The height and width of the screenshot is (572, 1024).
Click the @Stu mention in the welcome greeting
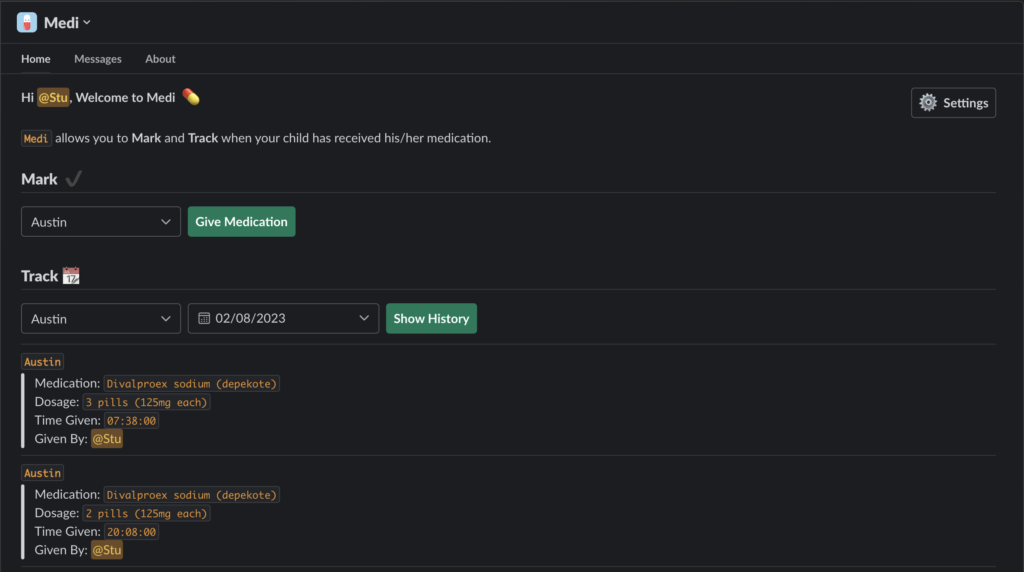tap(53, 98)
